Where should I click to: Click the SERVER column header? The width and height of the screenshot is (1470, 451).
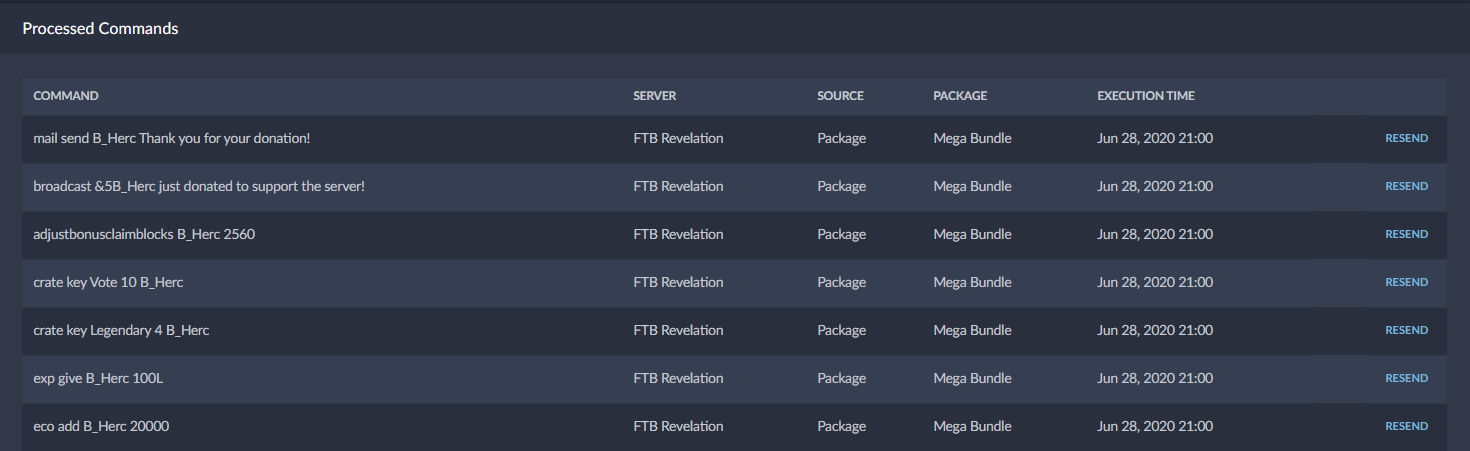(654, 96)
